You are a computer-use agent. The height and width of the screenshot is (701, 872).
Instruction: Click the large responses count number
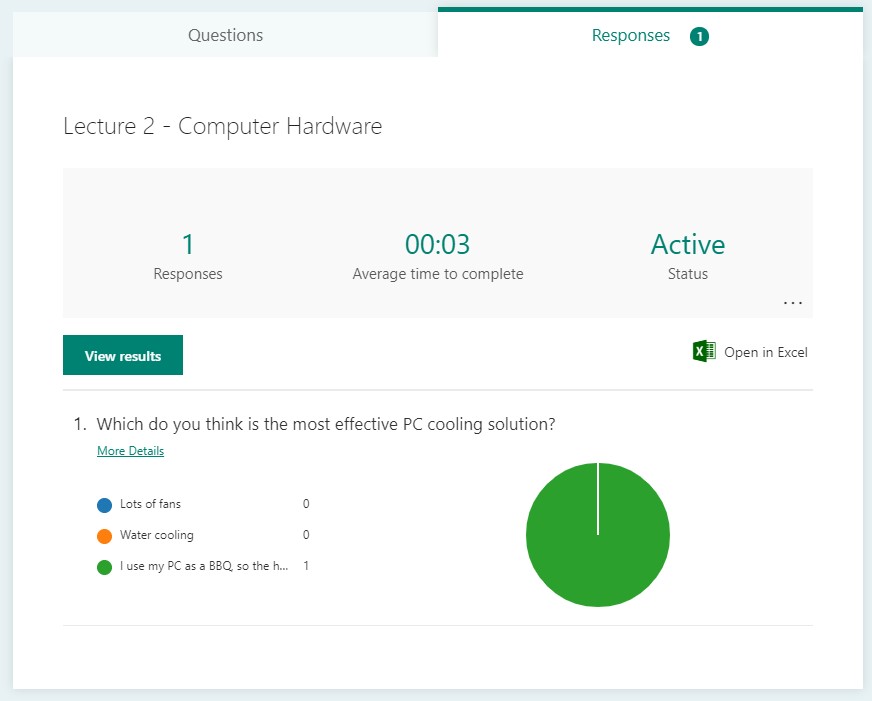point(187,244)
